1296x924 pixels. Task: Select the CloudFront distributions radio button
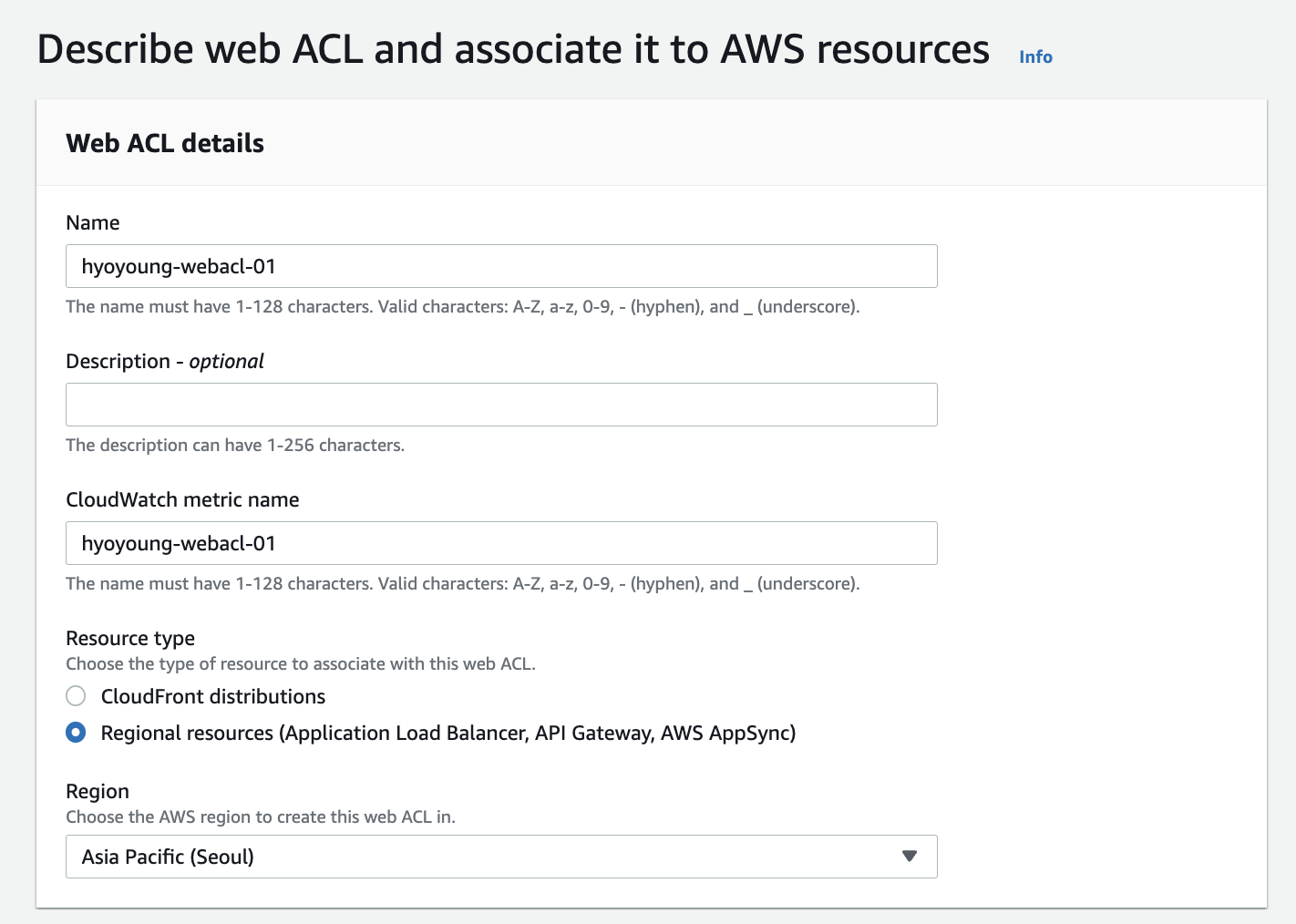tap(76, 696)
